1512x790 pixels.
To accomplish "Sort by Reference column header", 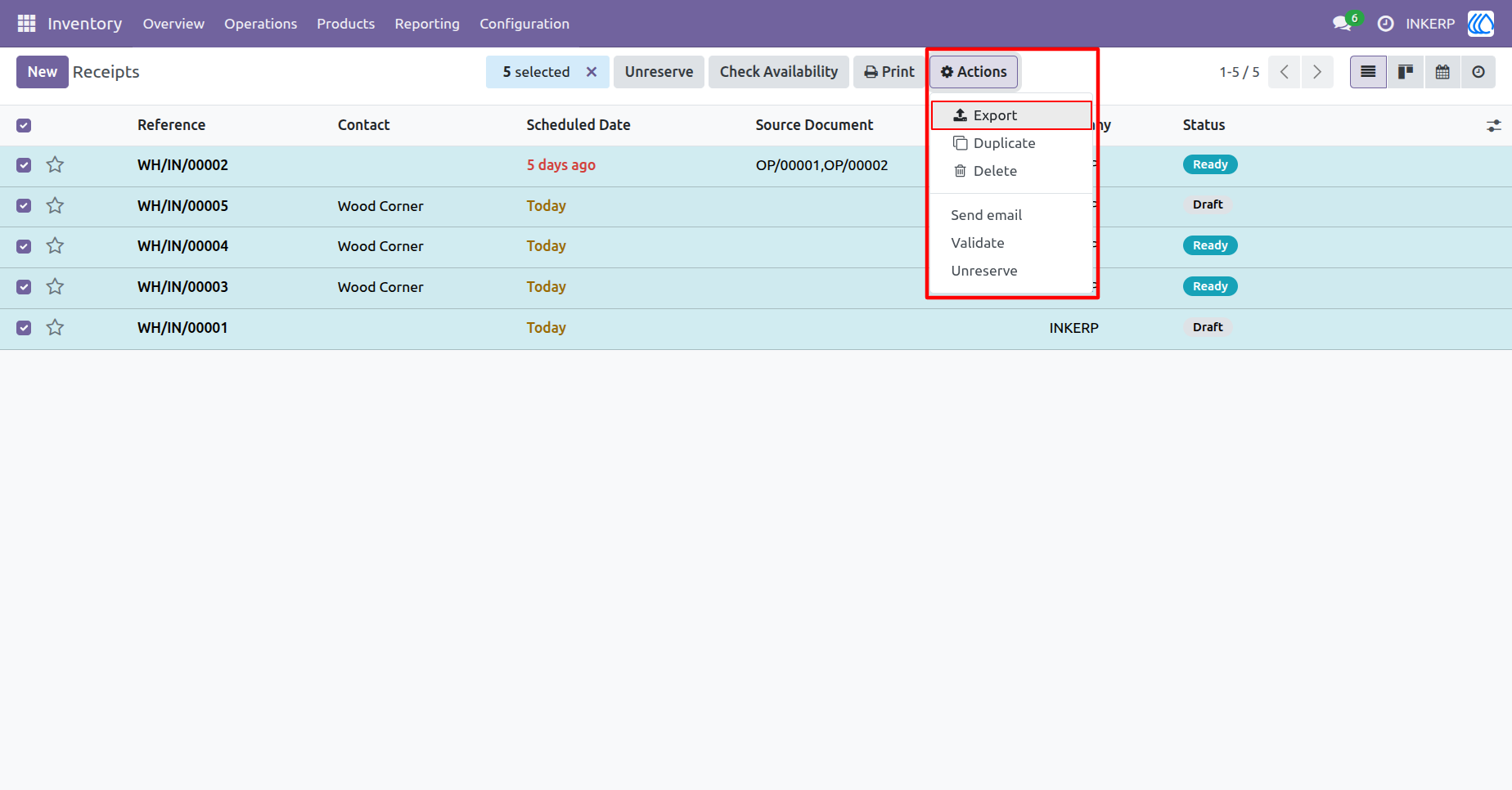I will click(x=171, y=125).
